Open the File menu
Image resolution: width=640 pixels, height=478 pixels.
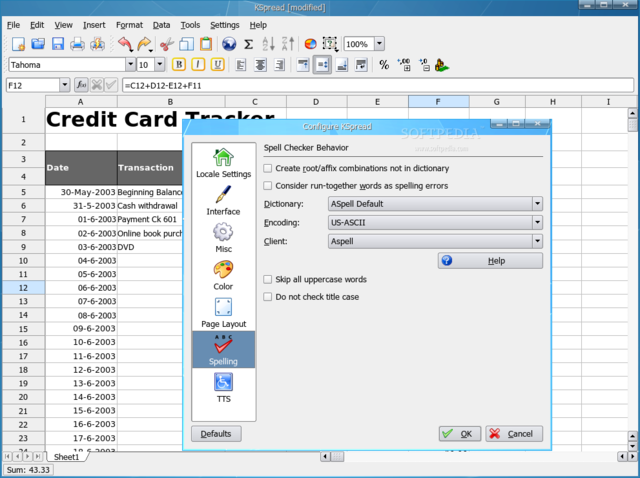tap(13, 25)
